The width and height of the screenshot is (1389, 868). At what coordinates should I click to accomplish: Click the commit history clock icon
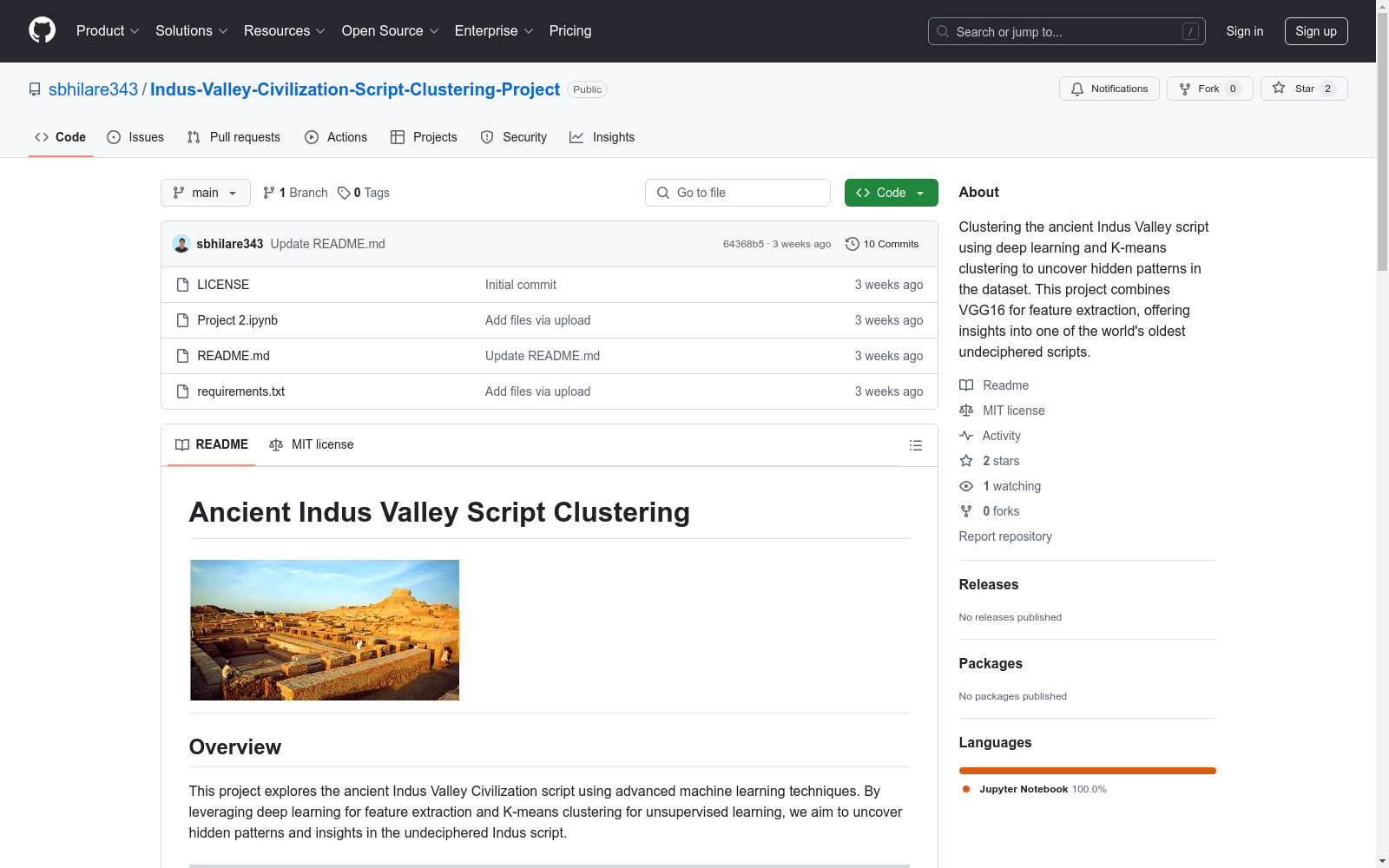click(852, 244)
